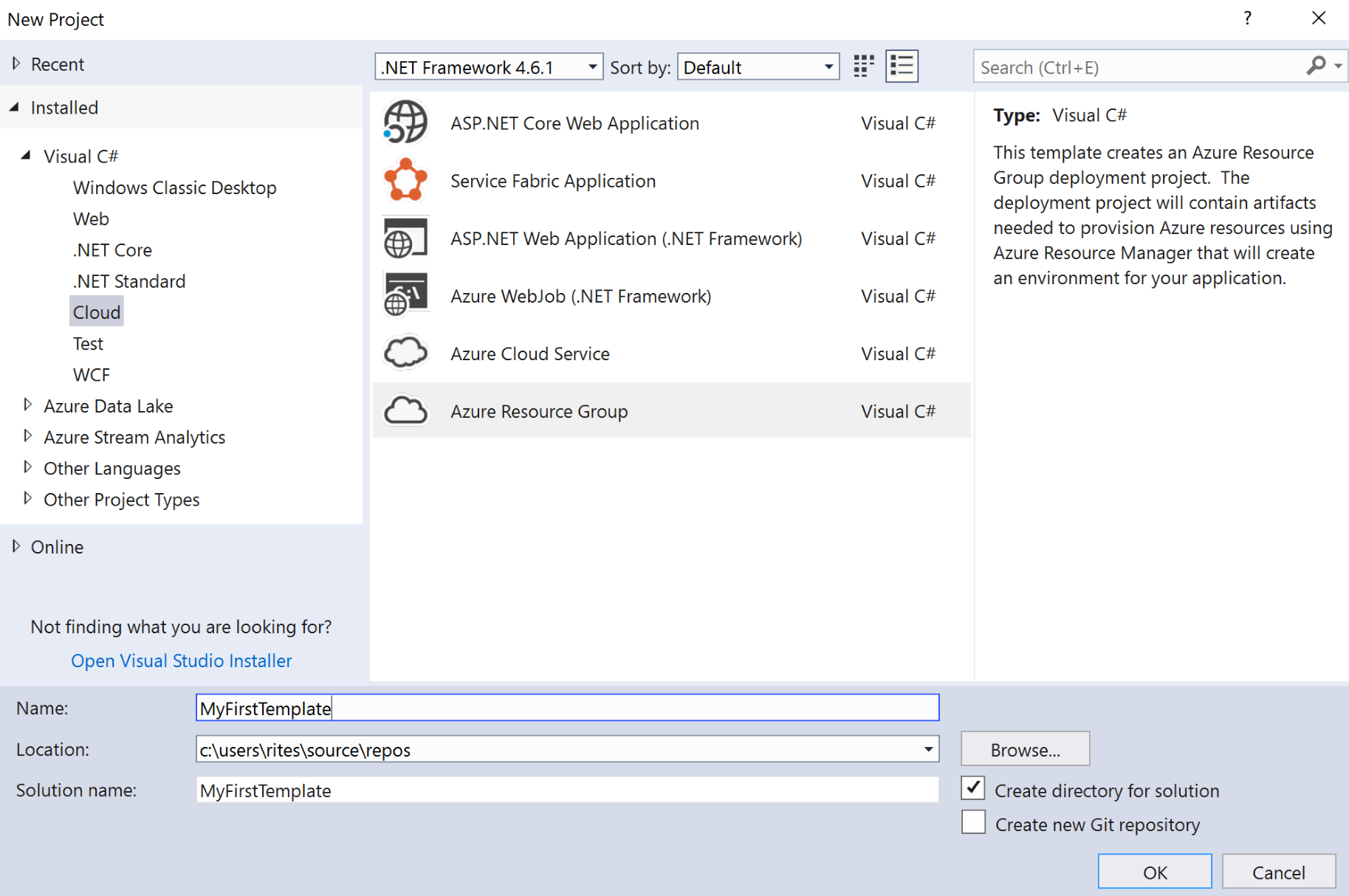Viewport: 1349px width, 896px height.
Task: Click the Azure WebJob template icon
Action: pyautogui.click(x=405, y=295)
